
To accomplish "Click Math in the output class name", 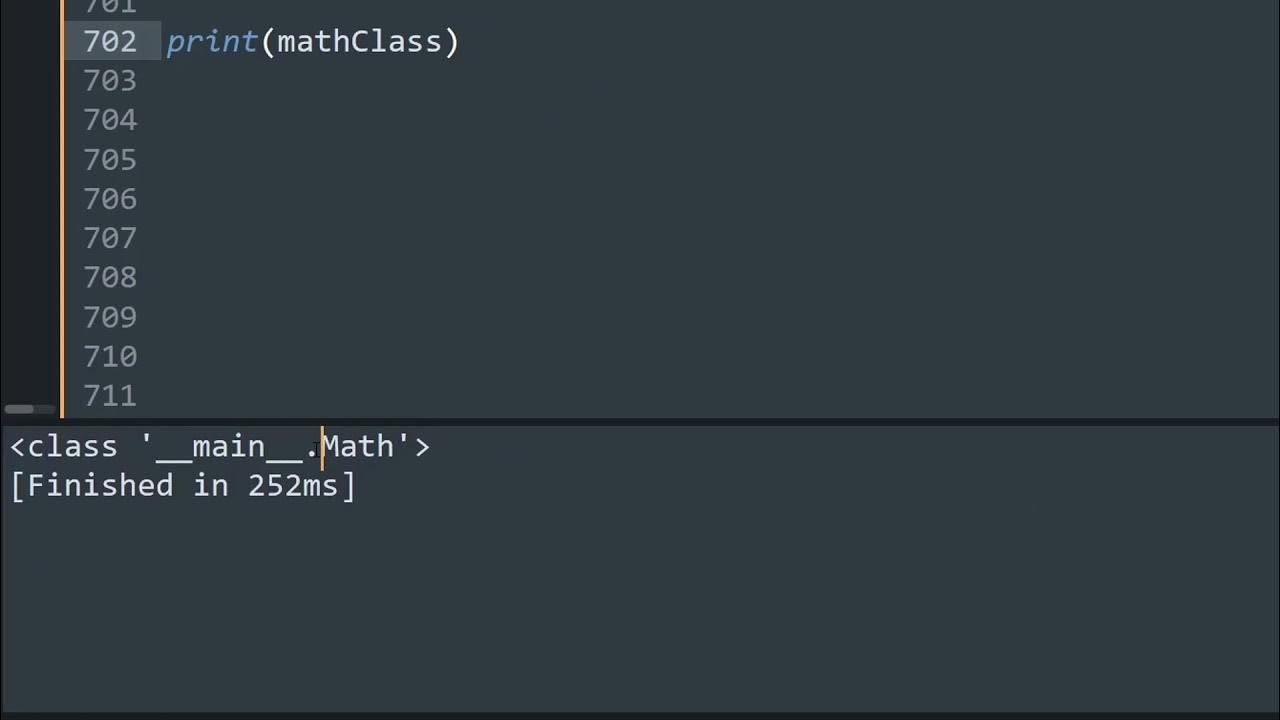I will tap(358, 446).
